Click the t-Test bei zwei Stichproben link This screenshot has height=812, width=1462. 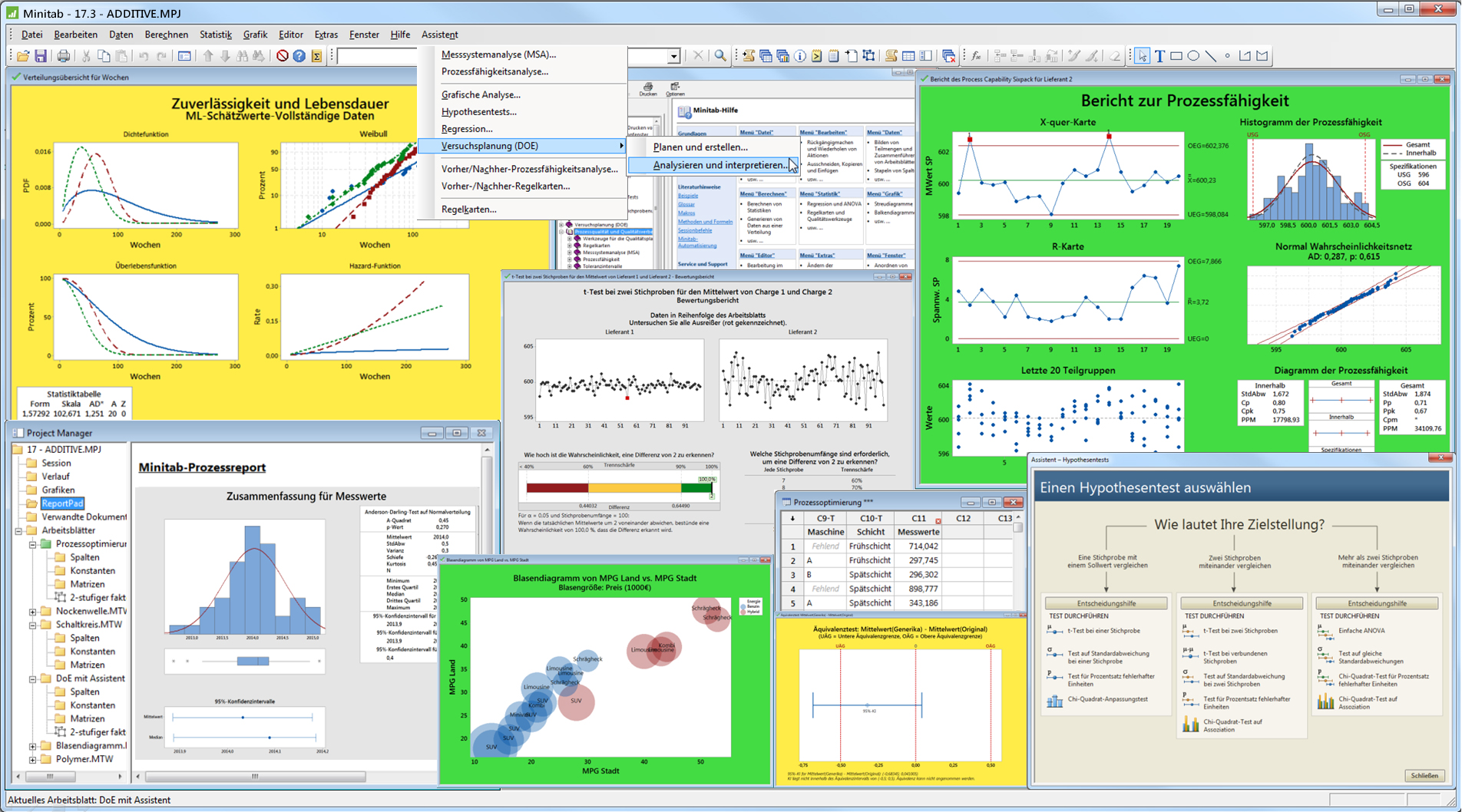[1240, 631]
